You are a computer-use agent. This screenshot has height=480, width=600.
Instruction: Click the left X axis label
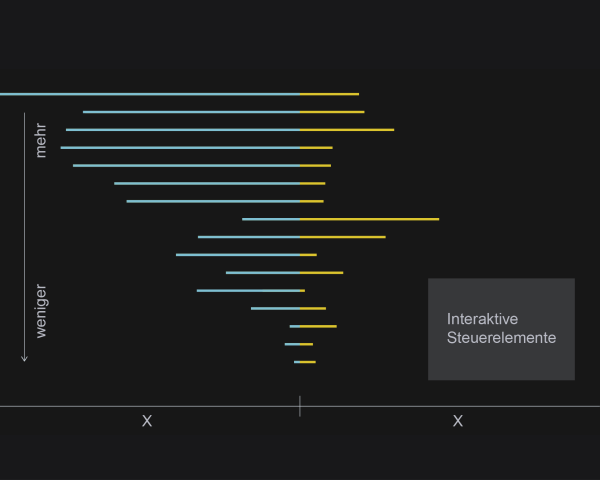pyautogui.click(x=147, y=421)
